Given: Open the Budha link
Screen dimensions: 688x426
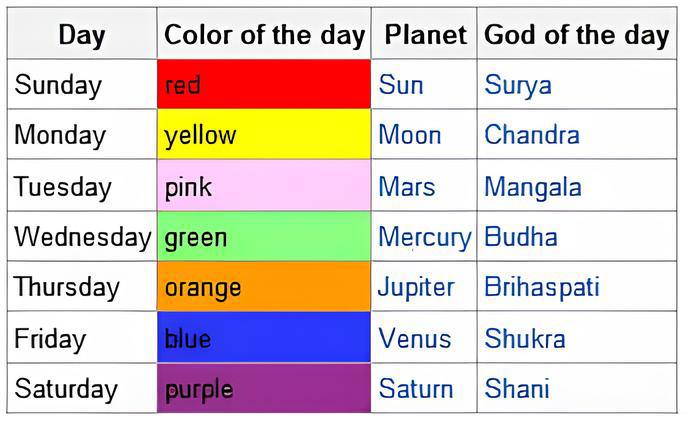Looking at the screenshot, I should tap(521, 237).
